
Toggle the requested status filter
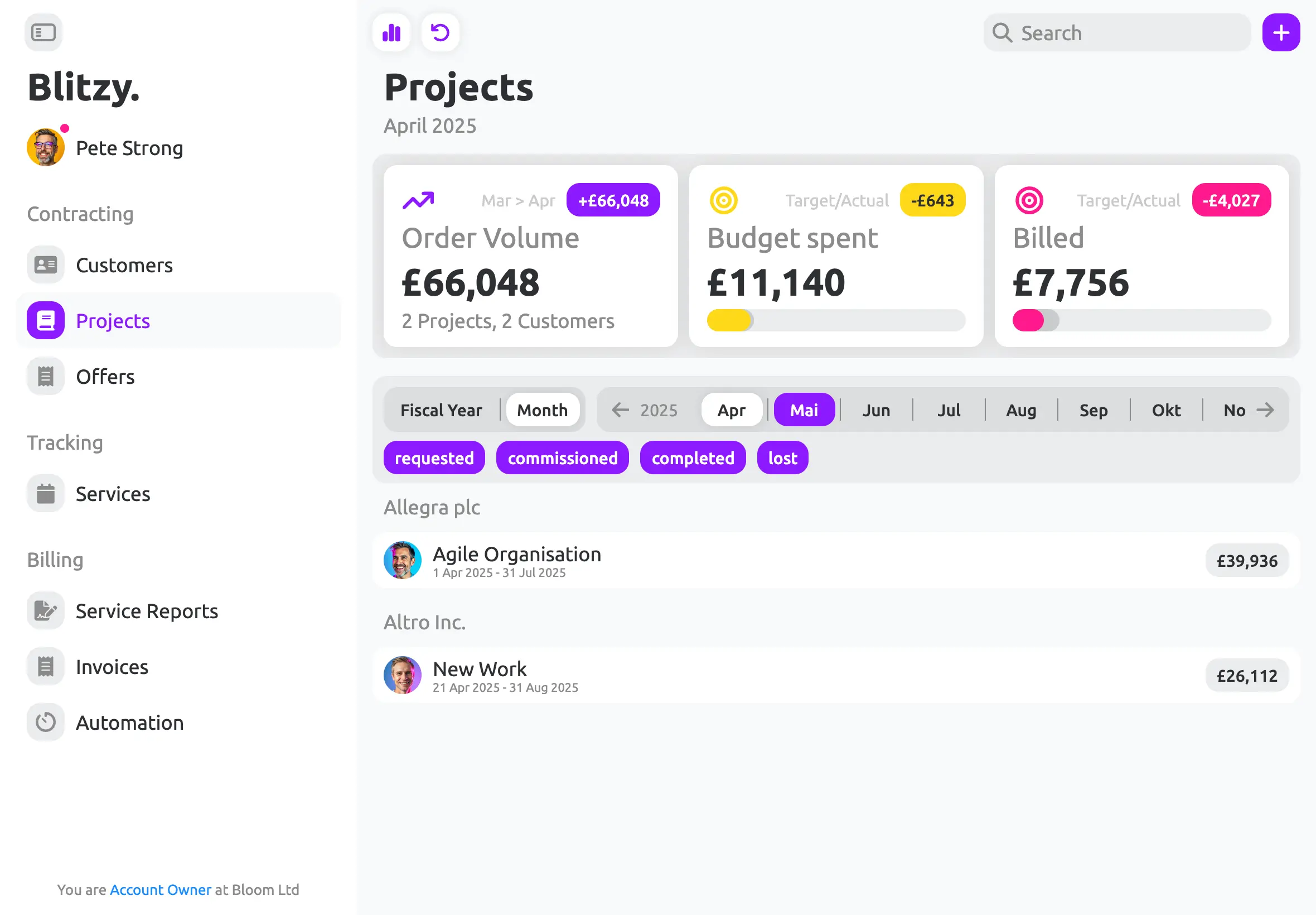[x=434, y=458]
